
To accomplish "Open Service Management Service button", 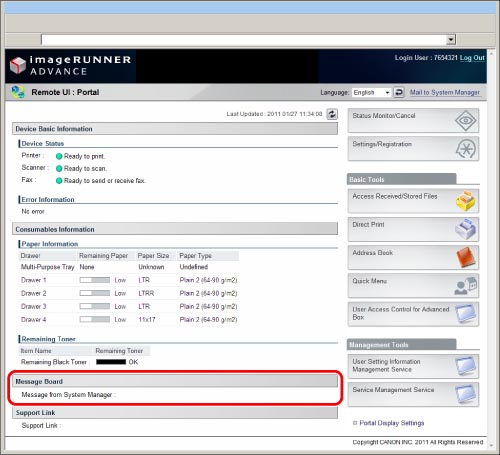I will point(413,394).
